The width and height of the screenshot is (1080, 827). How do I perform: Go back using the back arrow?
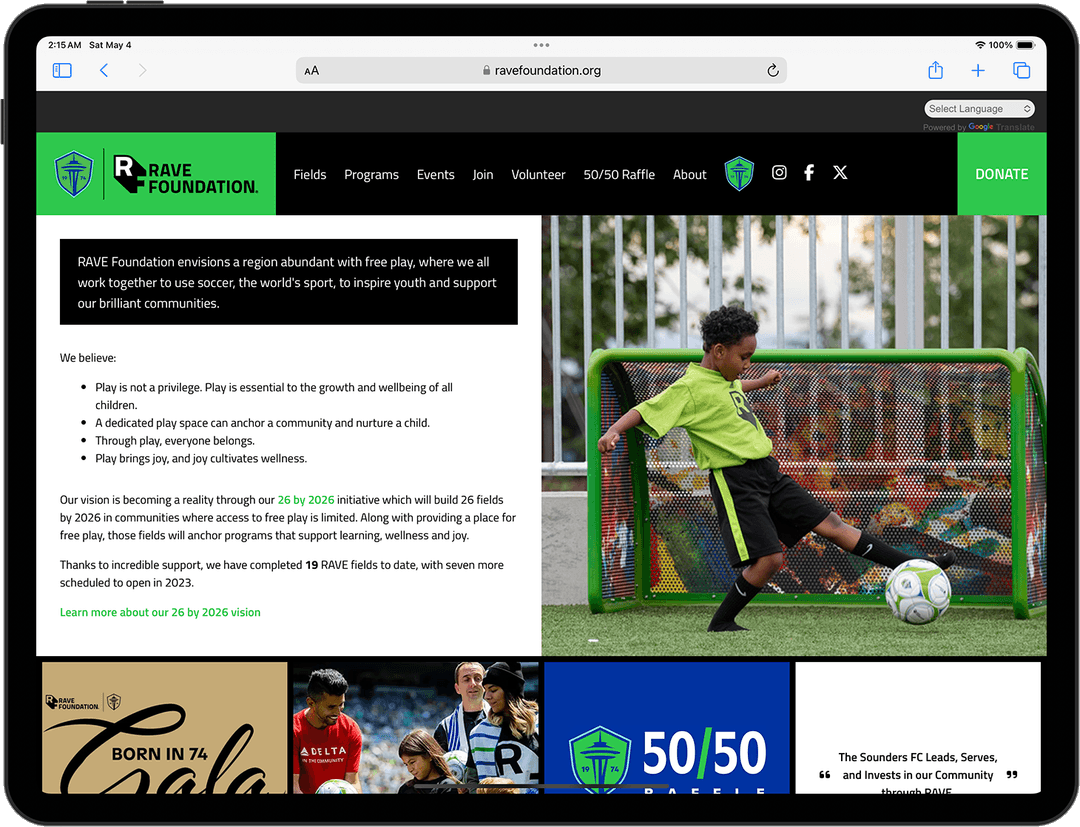(x=104, y=70)
